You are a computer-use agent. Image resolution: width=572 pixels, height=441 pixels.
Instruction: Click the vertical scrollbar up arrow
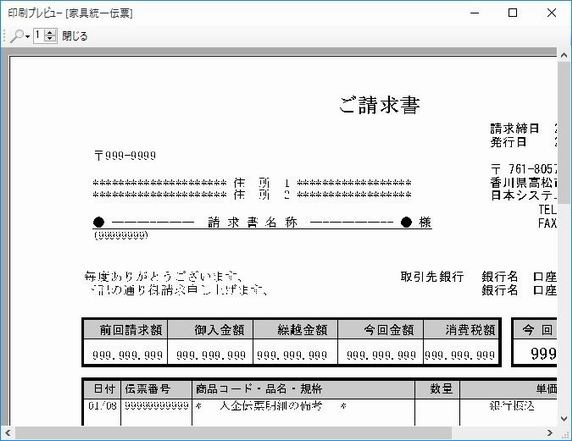[x=564, y=55]
